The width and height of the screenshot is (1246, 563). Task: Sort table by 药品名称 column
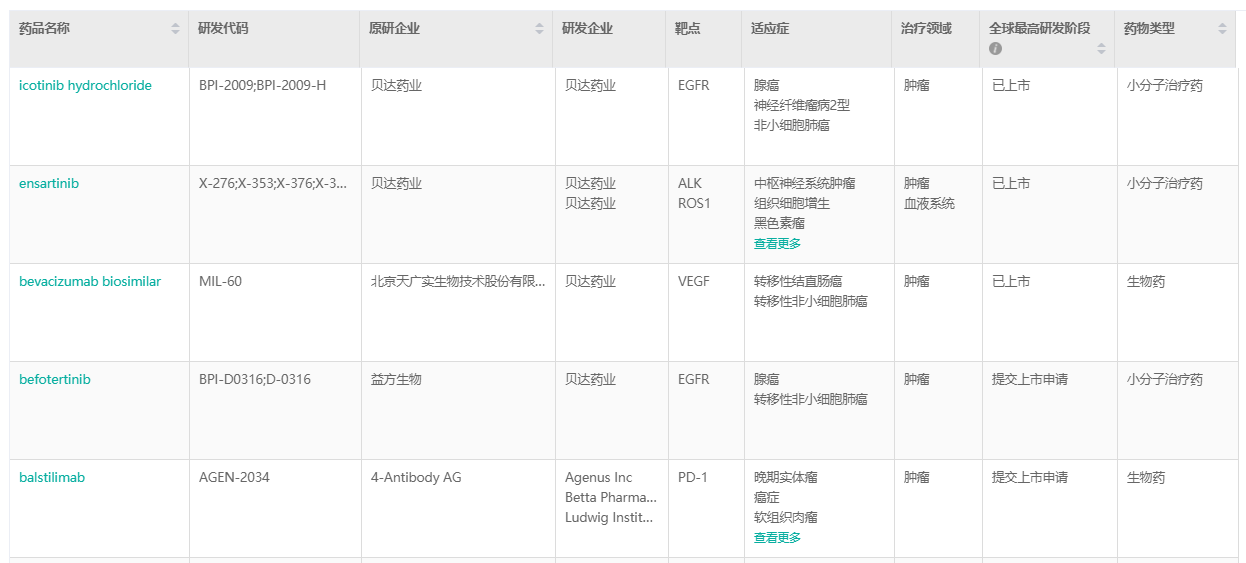176,29
